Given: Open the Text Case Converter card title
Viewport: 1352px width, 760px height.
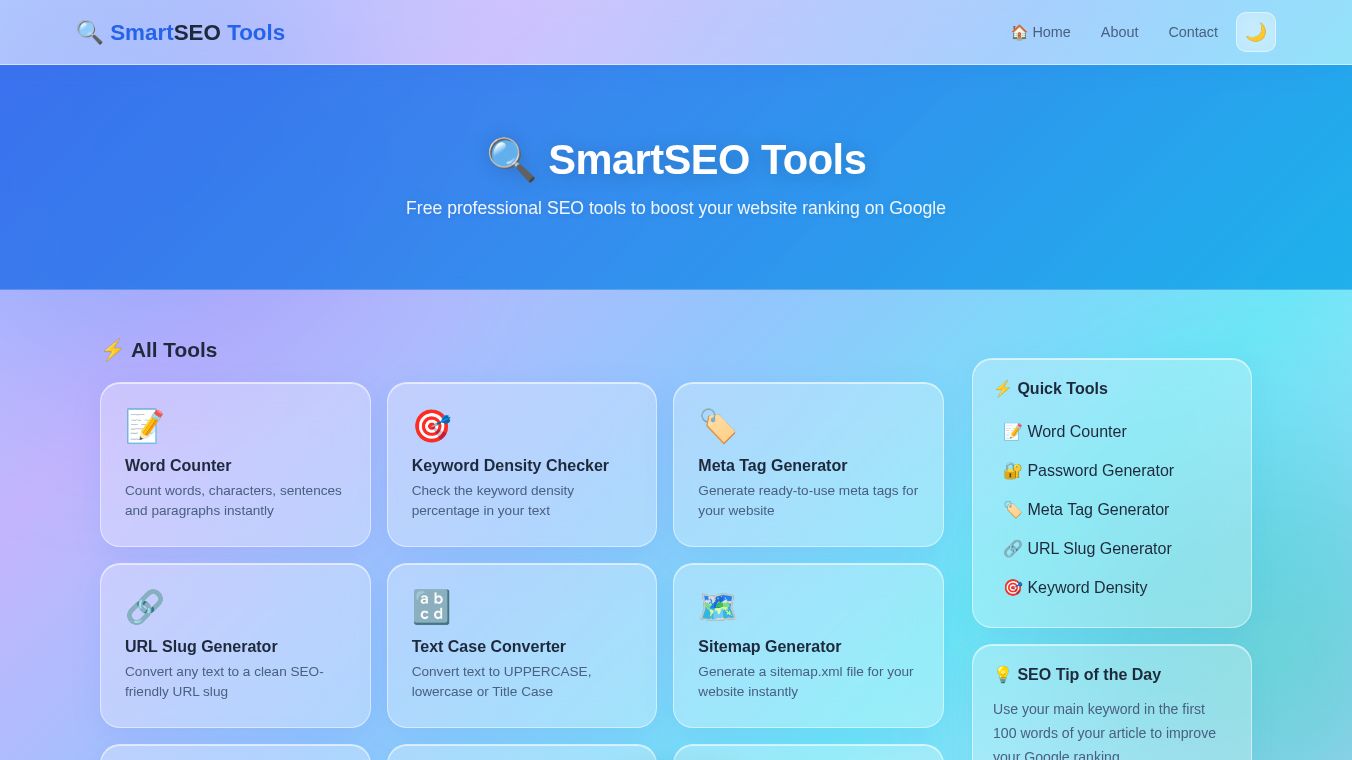Looking at the screenshot, I should [x=489, y=647].
